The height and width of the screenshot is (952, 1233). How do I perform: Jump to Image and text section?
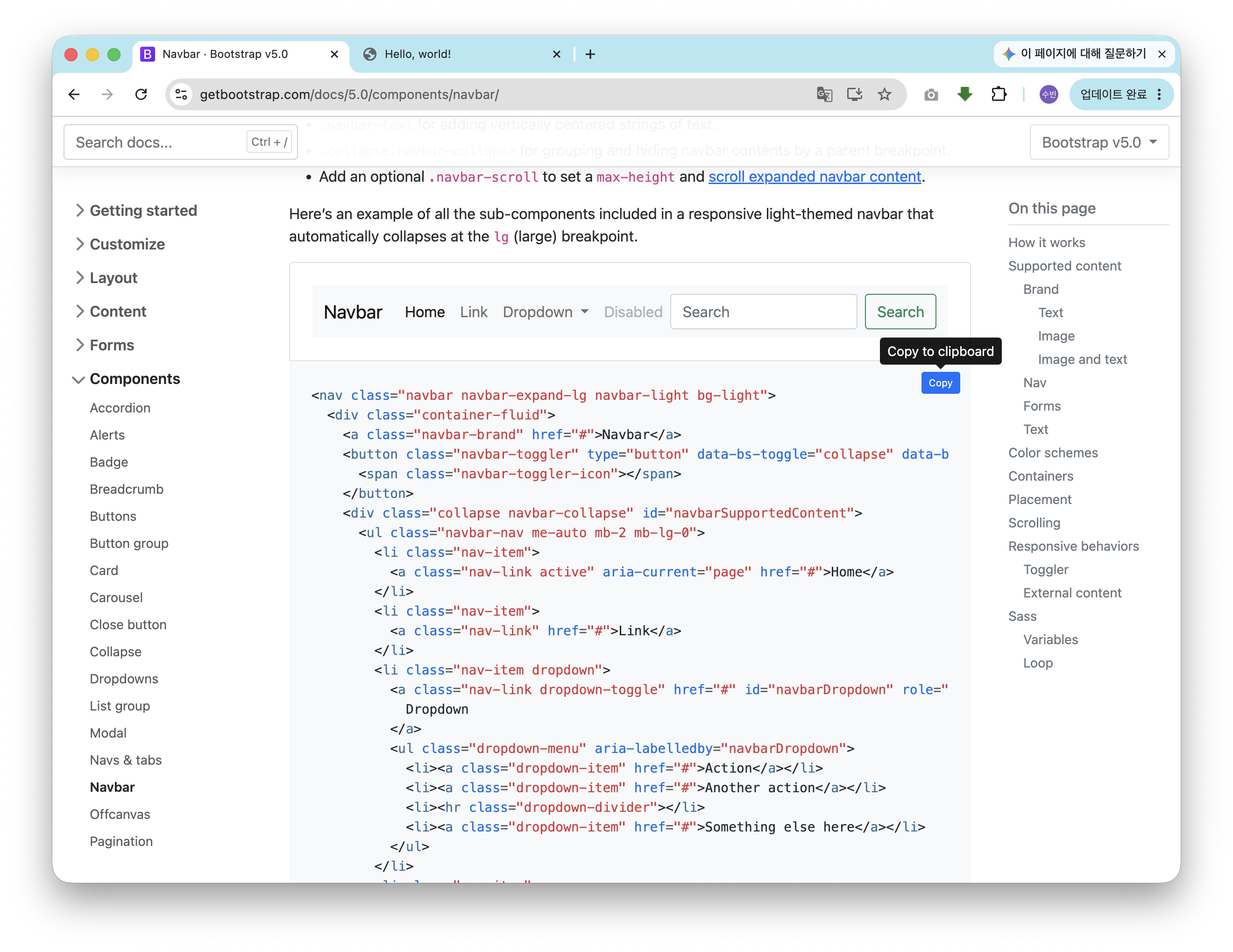tap(1082, 360)
